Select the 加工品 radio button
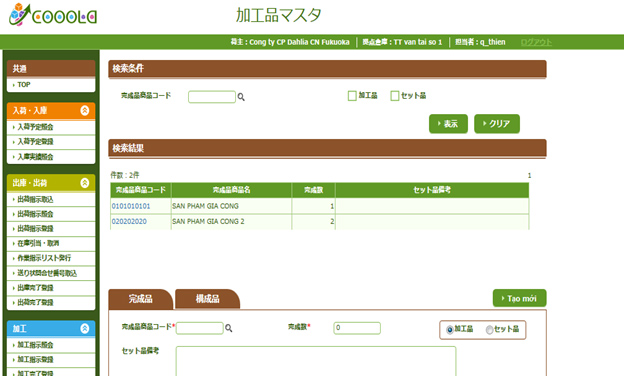Screen dimensions: 624x376 point(450,329)
